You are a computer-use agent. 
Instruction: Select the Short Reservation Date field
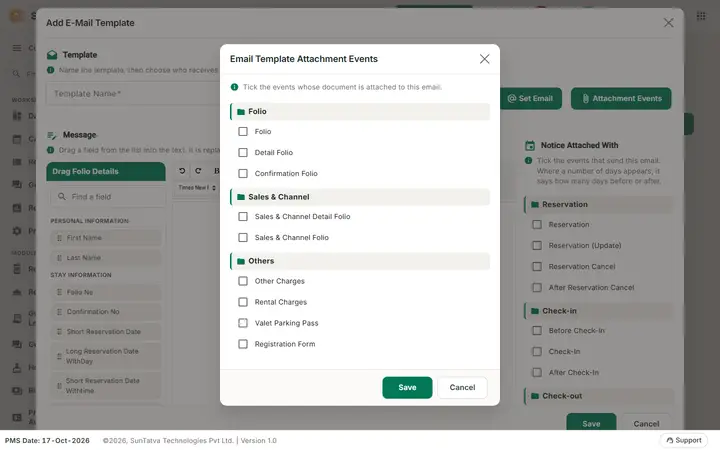[x=106, y=332]
